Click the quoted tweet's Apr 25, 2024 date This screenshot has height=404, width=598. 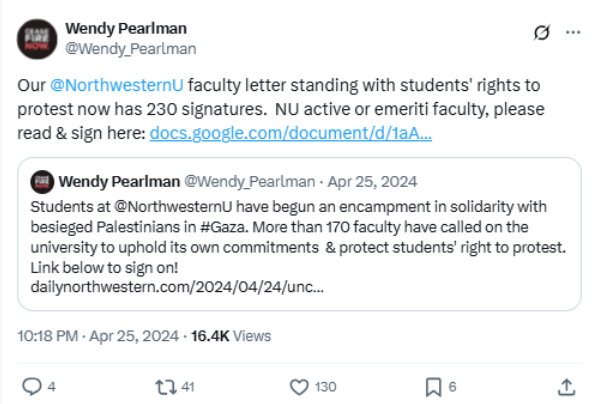[372, 182]
